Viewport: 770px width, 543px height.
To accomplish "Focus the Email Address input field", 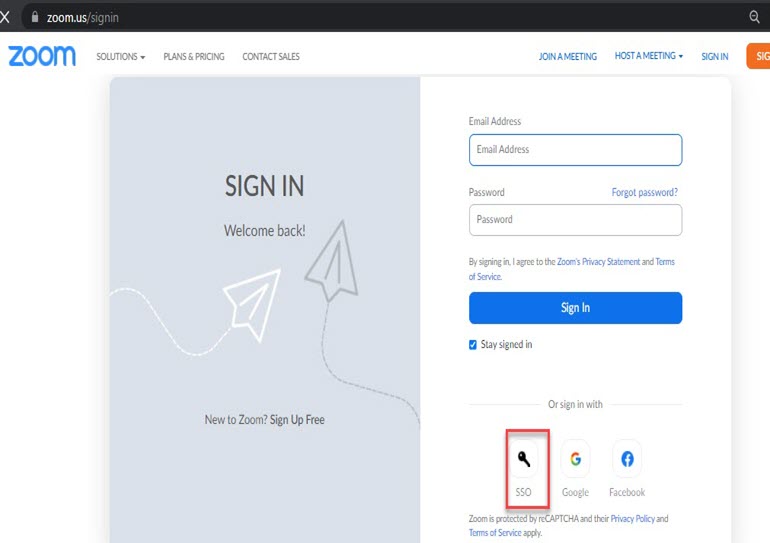I will [575, 150].
